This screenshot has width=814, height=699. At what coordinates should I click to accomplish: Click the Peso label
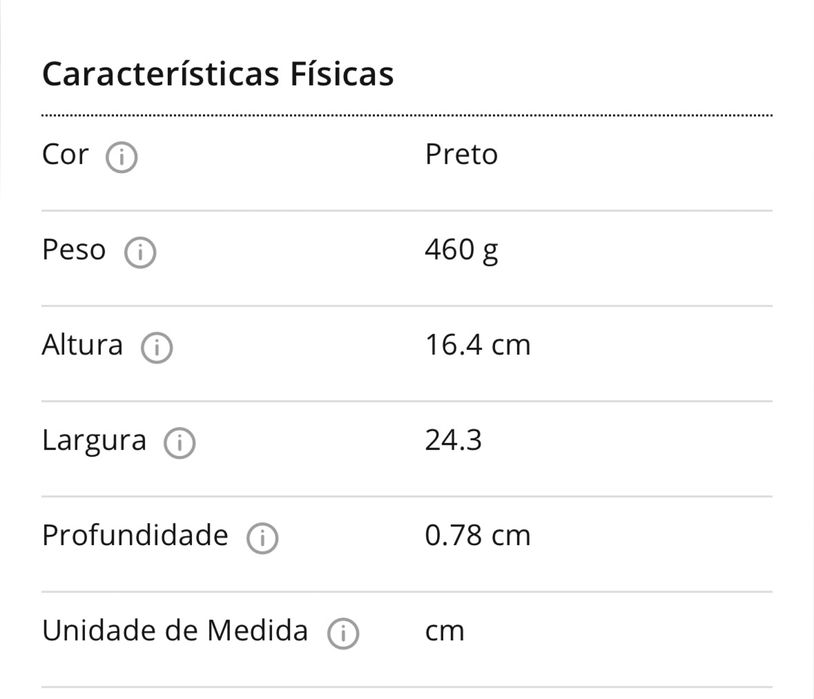pyautogui.click(x=73, y=250)
